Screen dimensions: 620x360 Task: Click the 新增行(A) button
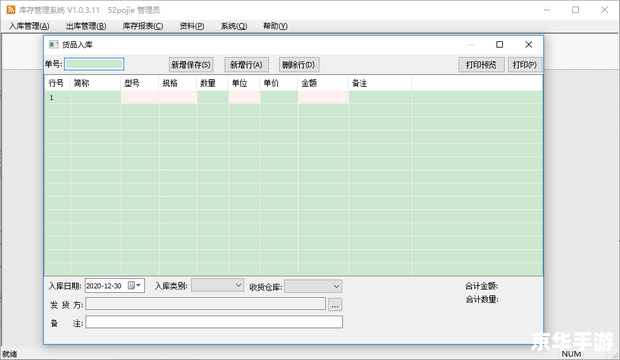[246, 65]
